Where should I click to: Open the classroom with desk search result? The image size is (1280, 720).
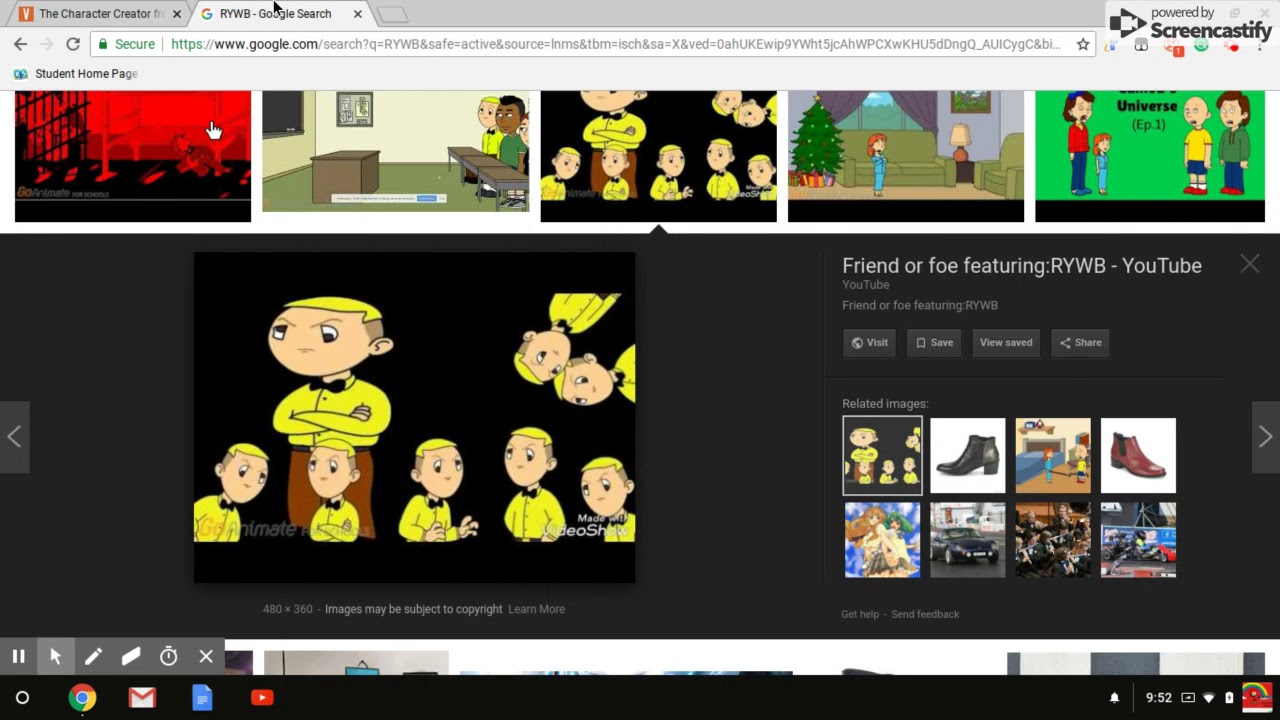[x=395, y=151]
